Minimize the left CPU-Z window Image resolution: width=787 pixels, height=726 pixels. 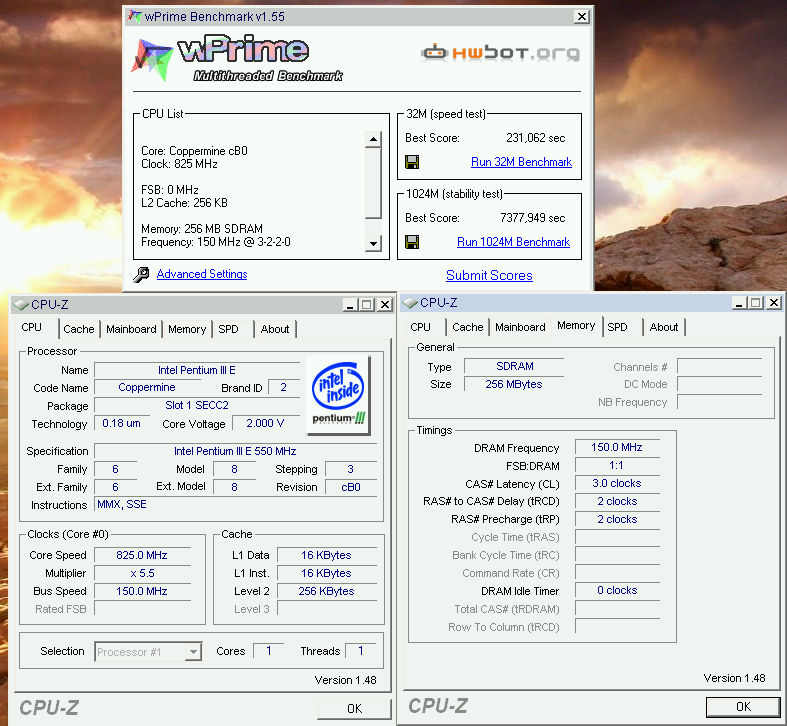point(351,305)
